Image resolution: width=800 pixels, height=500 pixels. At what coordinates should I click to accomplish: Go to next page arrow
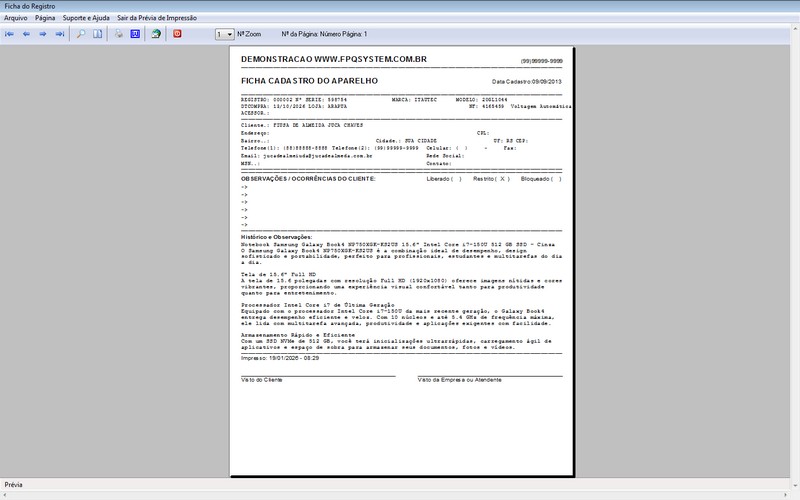click(43, 34)
